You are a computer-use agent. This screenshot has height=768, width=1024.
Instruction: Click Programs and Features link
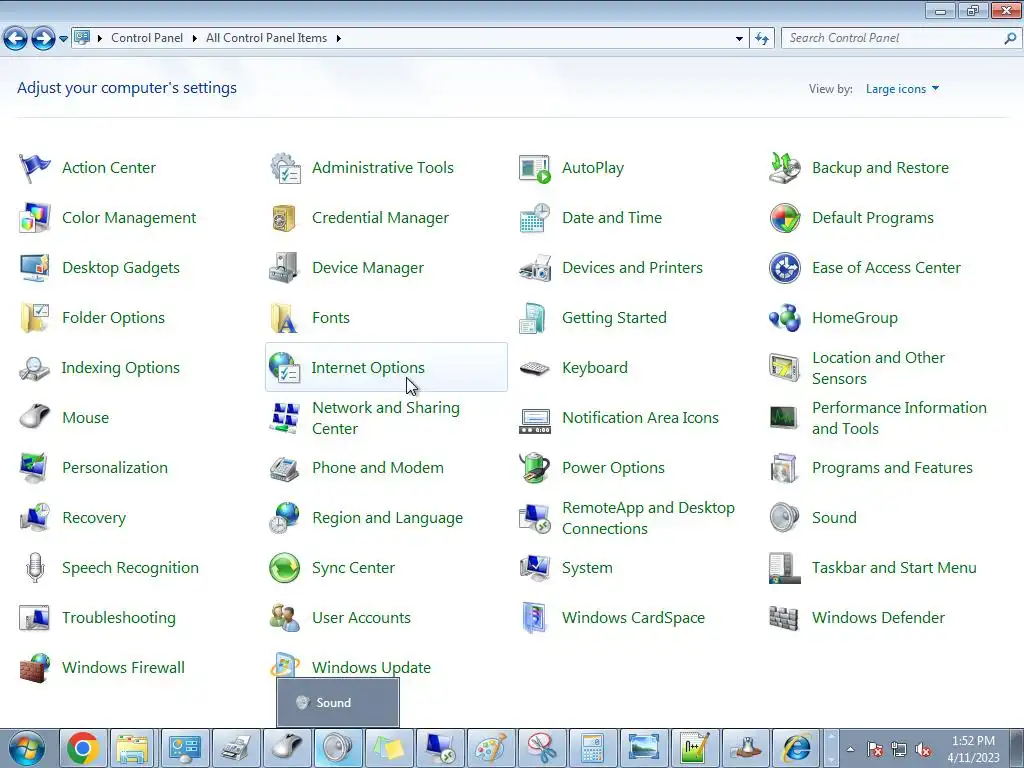[x=892, y=468]
